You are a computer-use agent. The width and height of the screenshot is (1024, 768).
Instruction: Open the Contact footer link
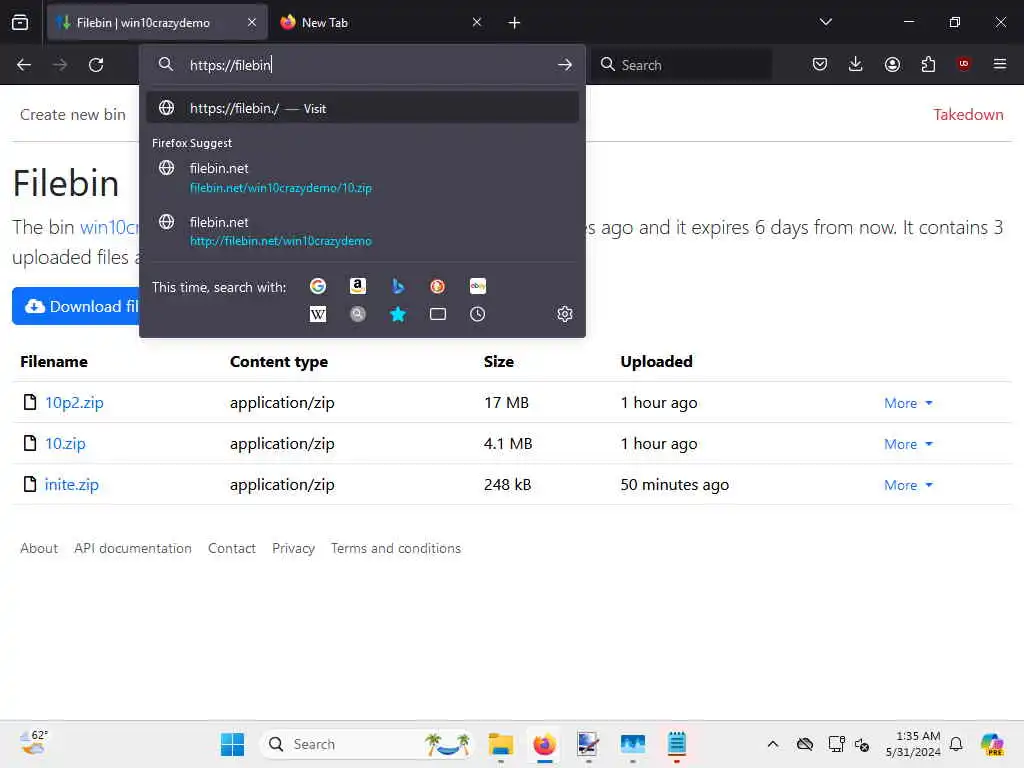click(x=231, y=548)
